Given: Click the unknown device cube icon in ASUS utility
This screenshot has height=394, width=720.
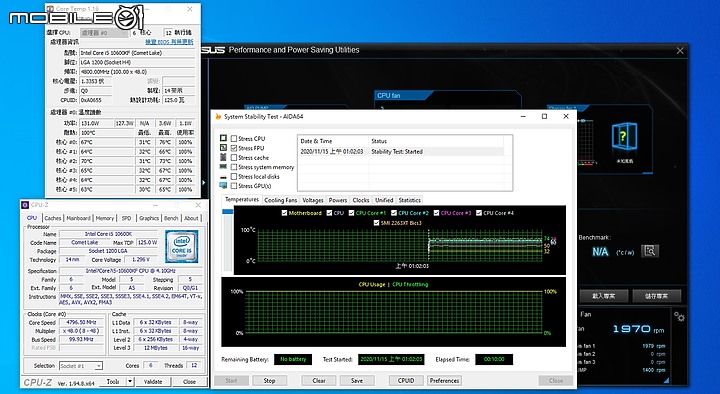Looking at the screenshot, I should click(x=624, y=136).
